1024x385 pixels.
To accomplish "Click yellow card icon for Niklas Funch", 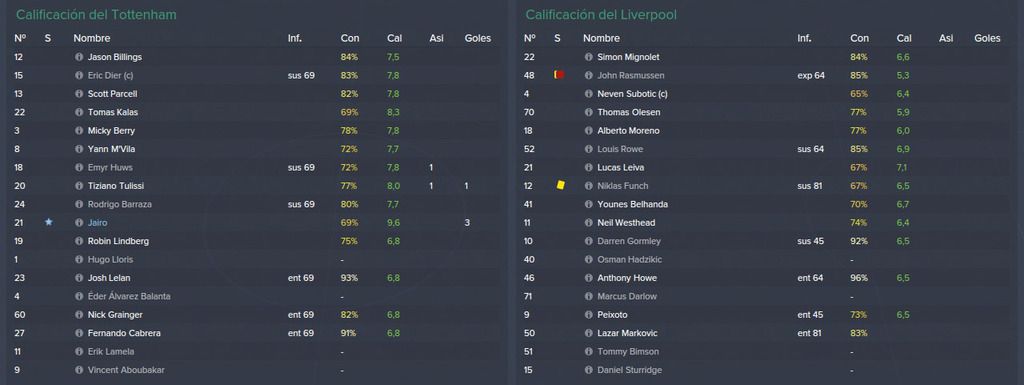I will [560, 185].
